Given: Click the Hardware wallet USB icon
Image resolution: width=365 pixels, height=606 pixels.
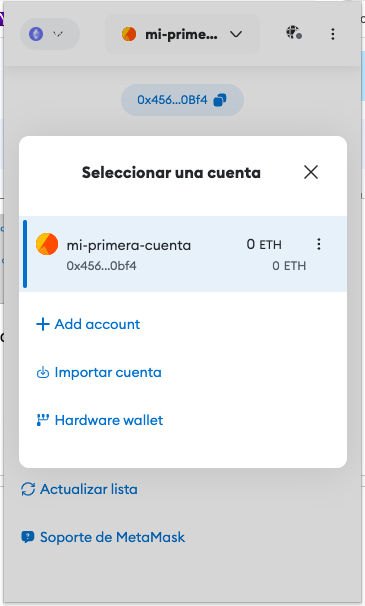Looking at the screenshot, I should pyautogui.click(x=43, y=420).
